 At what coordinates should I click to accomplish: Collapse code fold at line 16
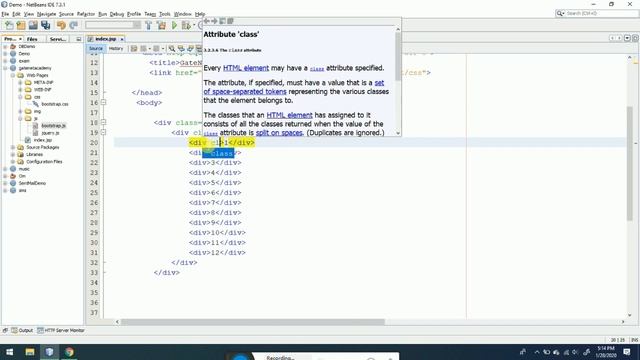[x=103, y=102]
